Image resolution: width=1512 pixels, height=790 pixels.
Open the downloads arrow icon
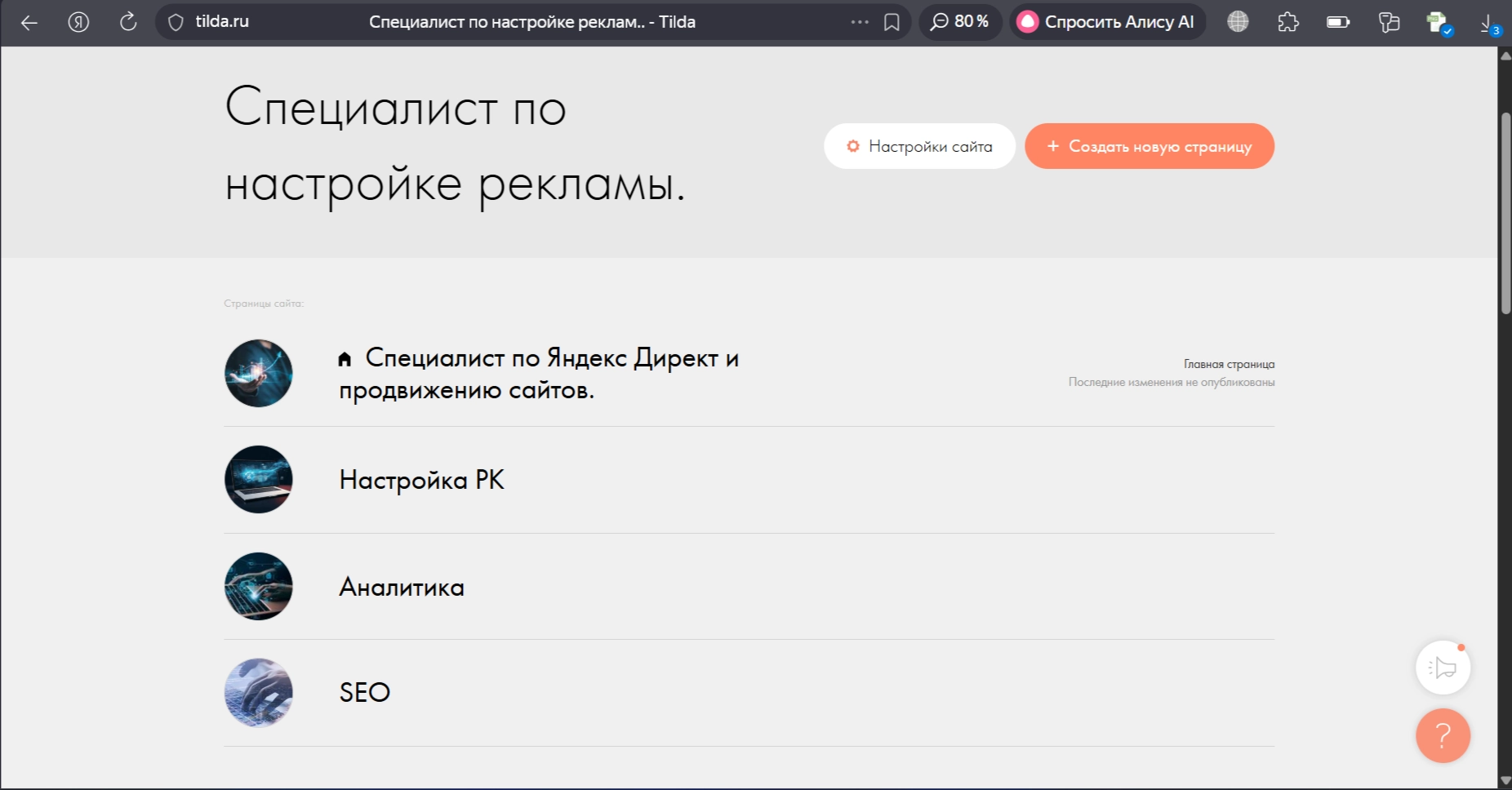tap(1489, 24)
